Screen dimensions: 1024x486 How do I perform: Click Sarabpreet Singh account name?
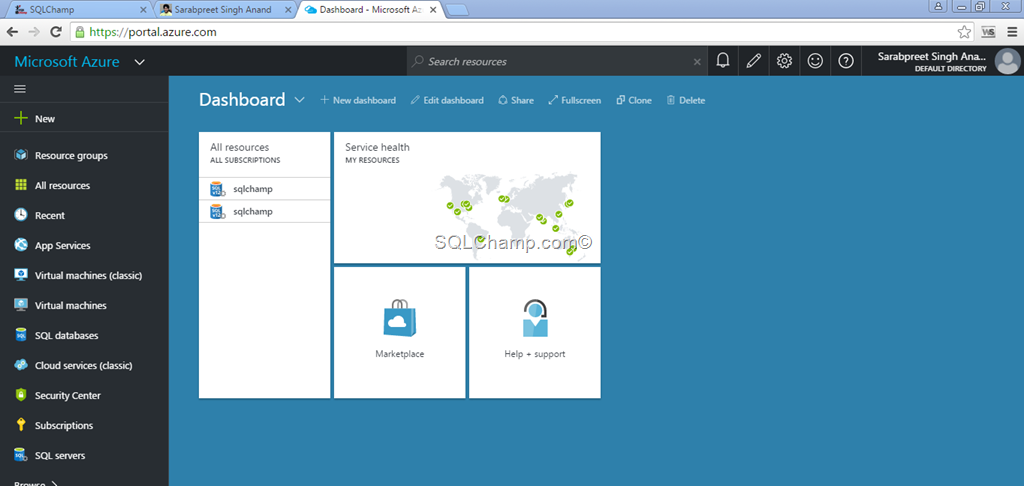pos(932,57)
